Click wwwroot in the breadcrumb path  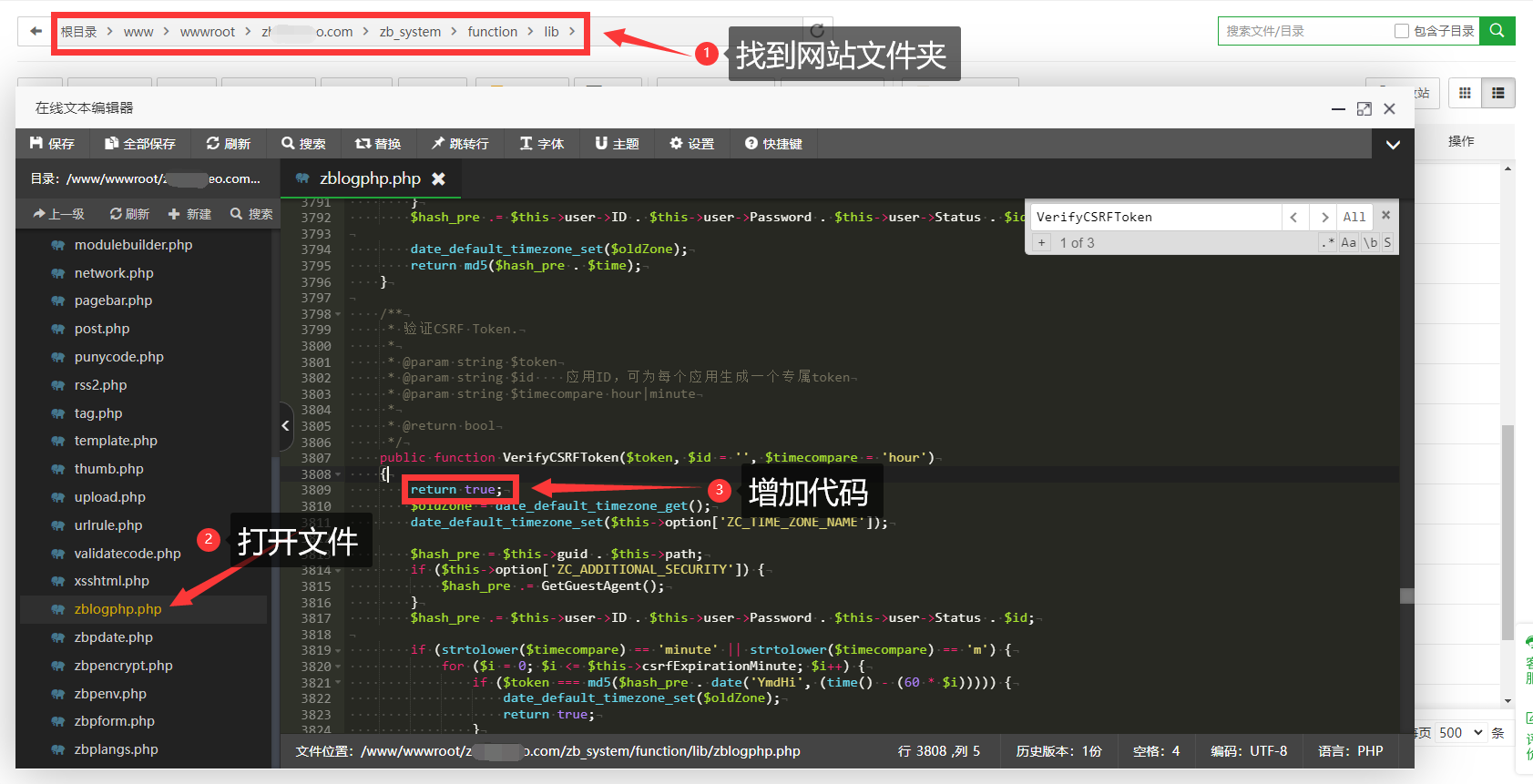208,32
